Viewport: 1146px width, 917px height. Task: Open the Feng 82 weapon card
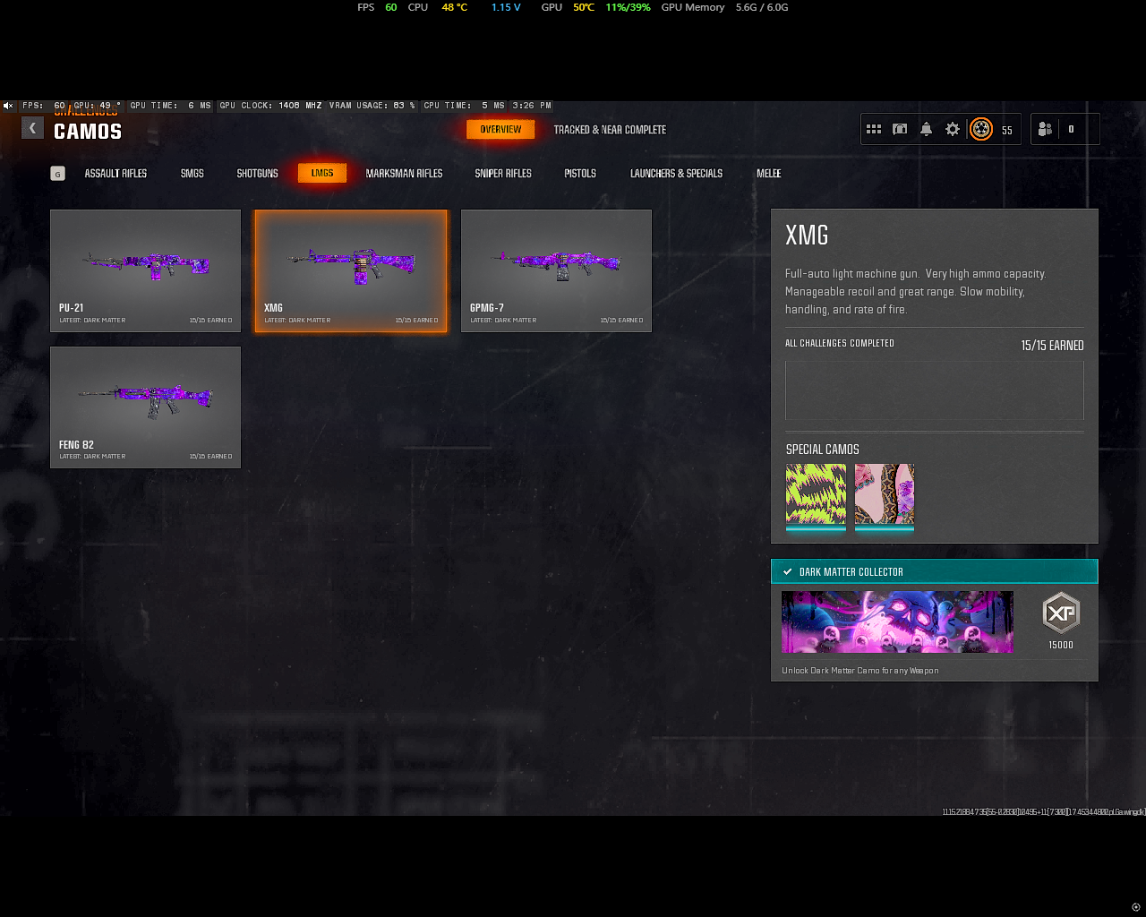pos(145,407)
